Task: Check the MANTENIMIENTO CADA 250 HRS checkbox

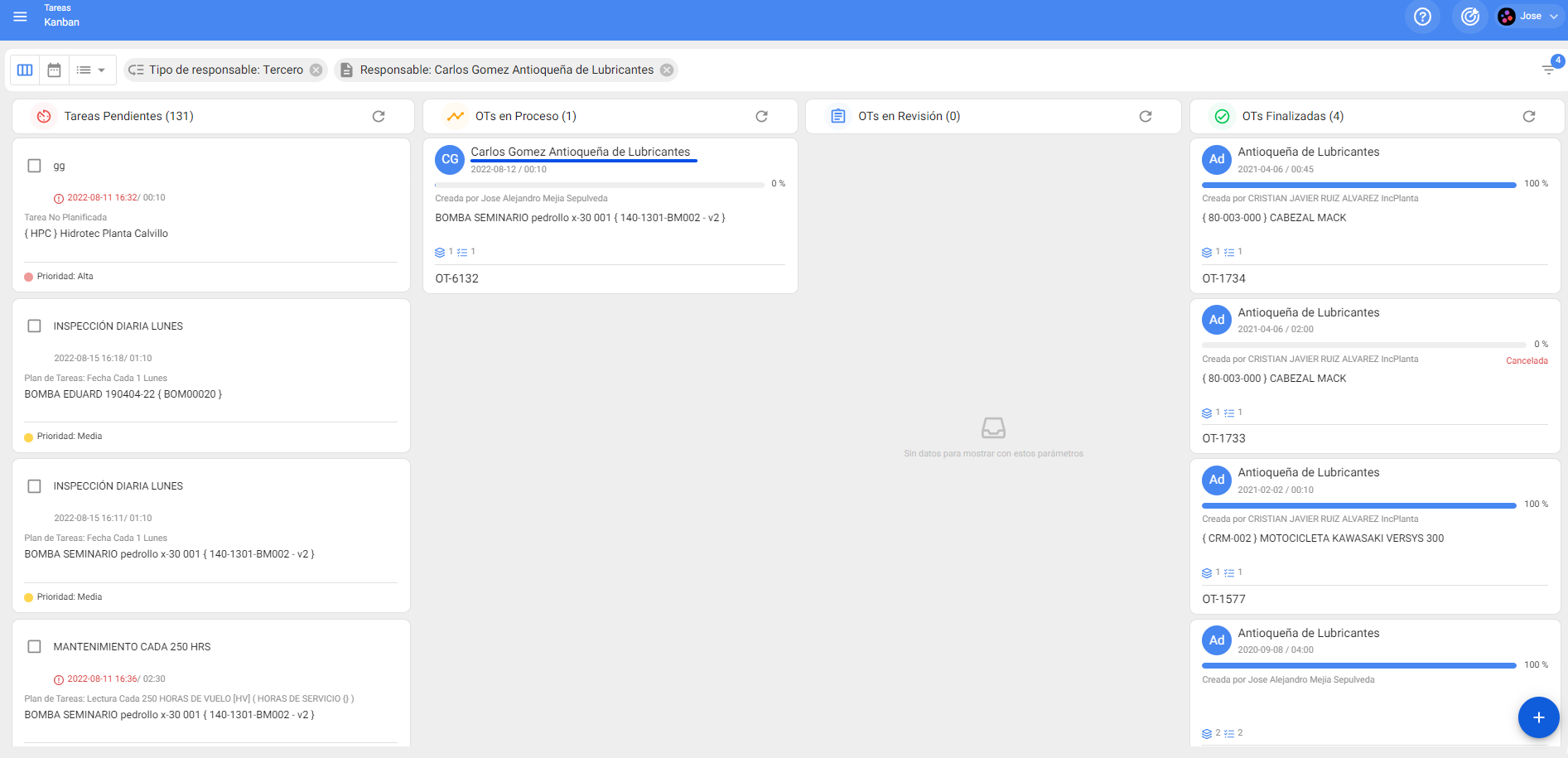Action: [x=35, y=647]
